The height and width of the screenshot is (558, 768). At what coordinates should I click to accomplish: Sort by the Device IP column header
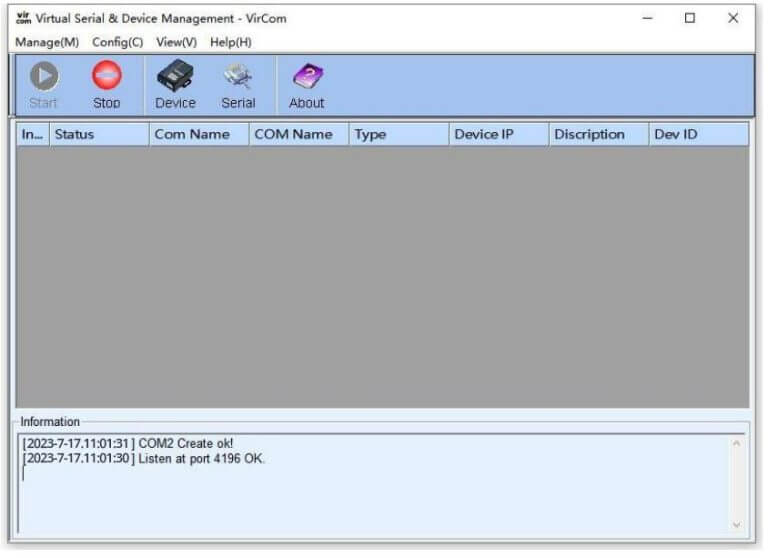pyautogui.click(x=499, y=135)
